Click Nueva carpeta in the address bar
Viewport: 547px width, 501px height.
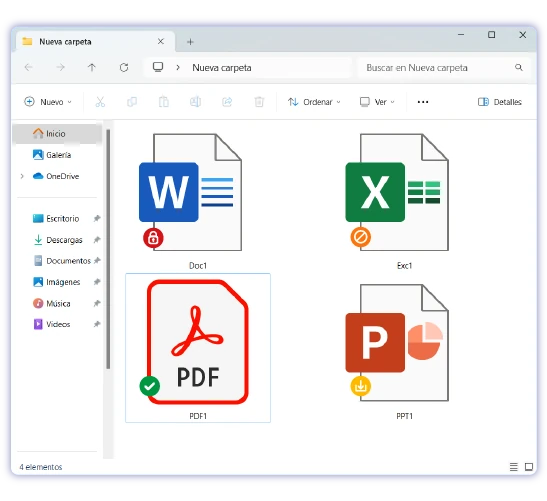[x=222, y=68]
